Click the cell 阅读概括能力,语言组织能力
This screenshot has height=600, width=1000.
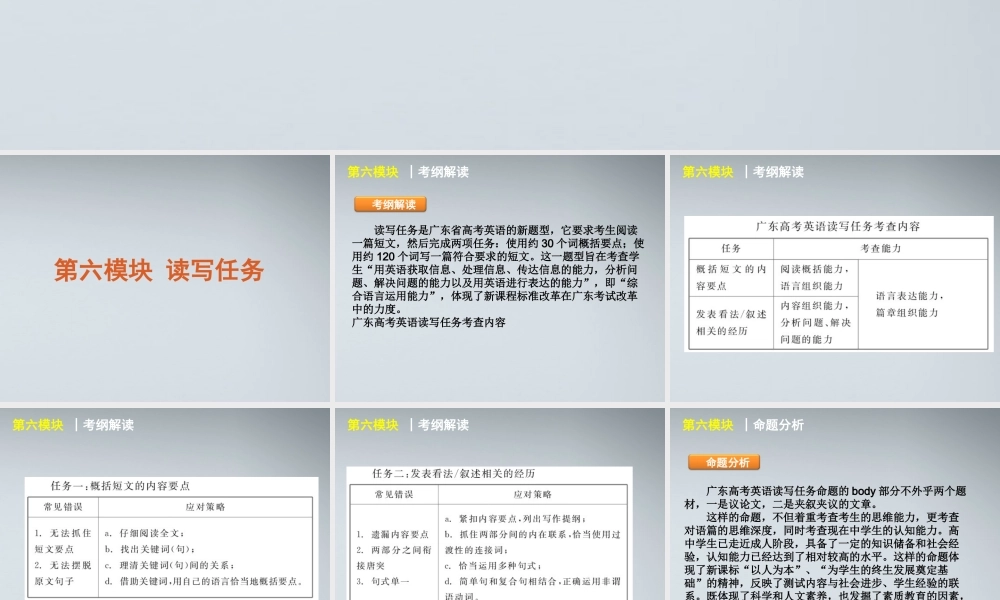coord(815,277)
